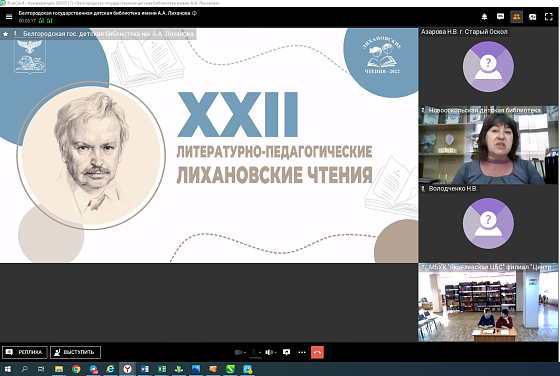Image resolution: width=560 pixels, height=376 pixels.
Task: Open the three-dots more options menu
Action: (x=302, y=352)
